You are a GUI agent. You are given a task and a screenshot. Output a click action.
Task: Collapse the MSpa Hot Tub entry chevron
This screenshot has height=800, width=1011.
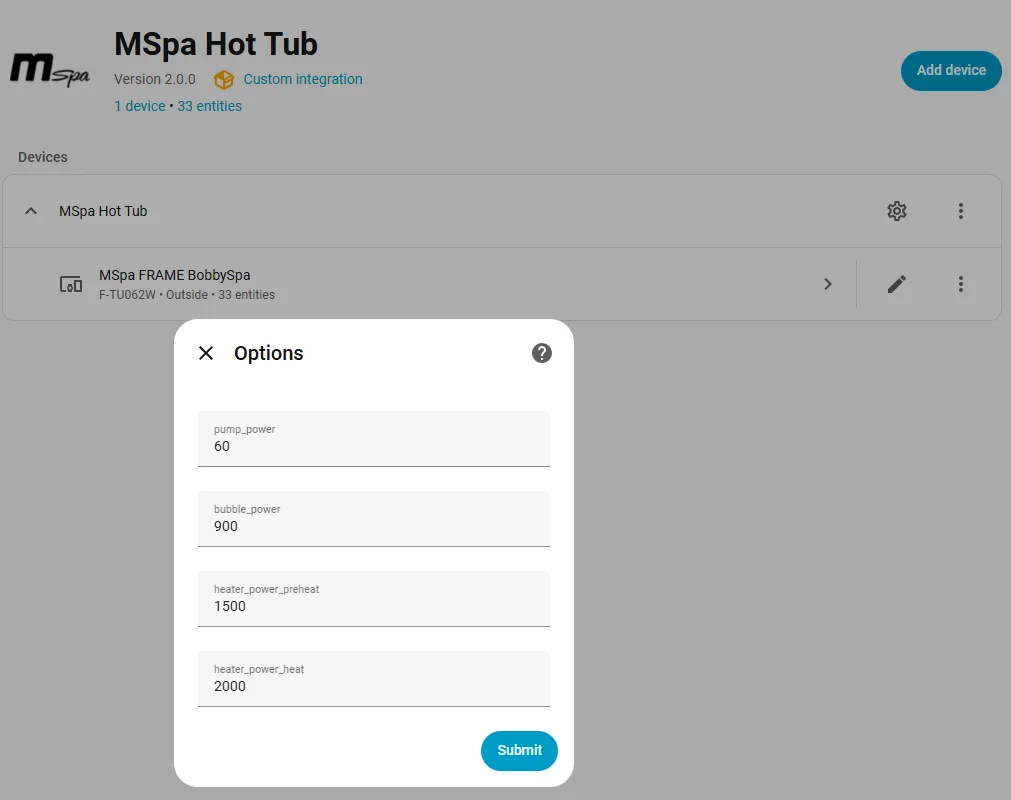tap(30, 211)
